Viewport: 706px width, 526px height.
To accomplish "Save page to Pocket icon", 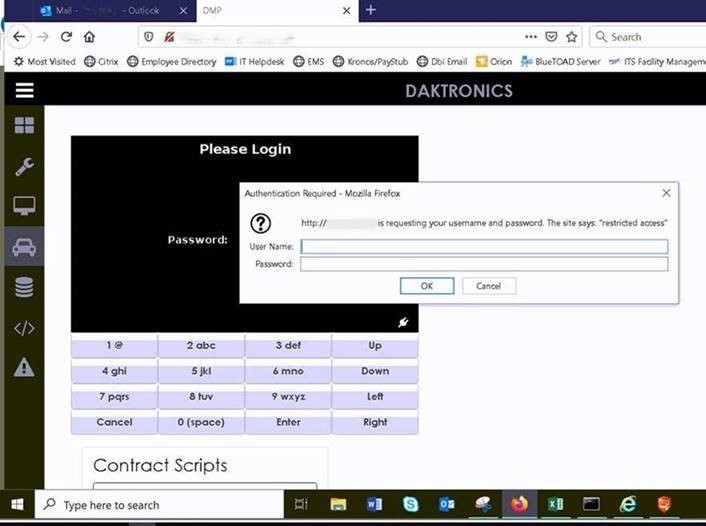I will tap(551, 36).
